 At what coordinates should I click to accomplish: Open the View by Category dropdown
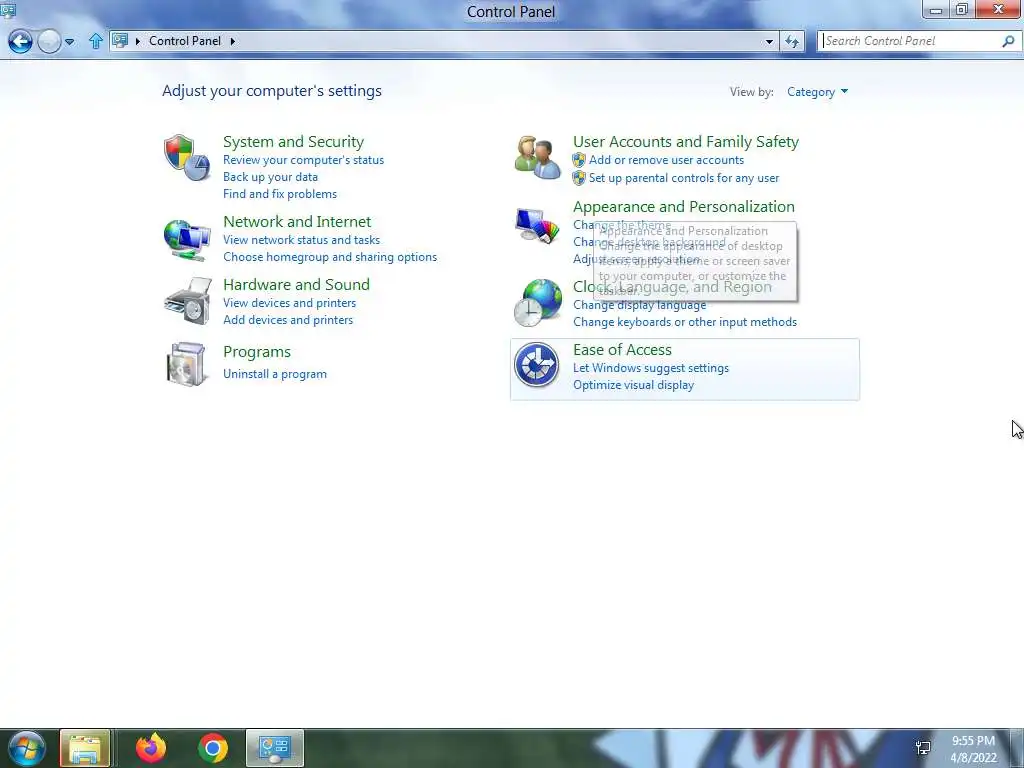[x=817, y=92]
